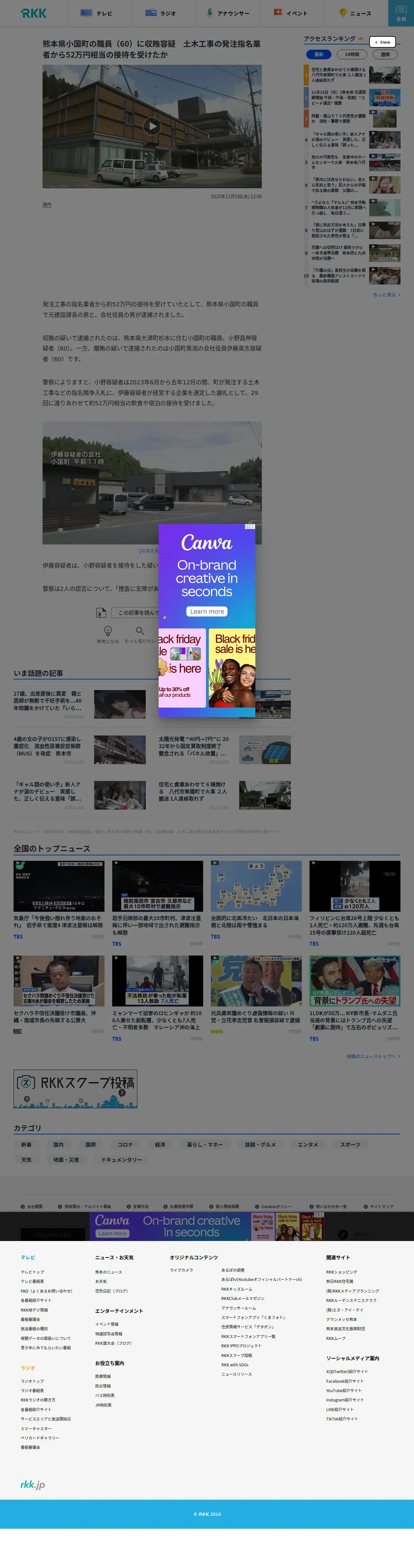Click Learn more in the Canva popup ad

[207, 611]
